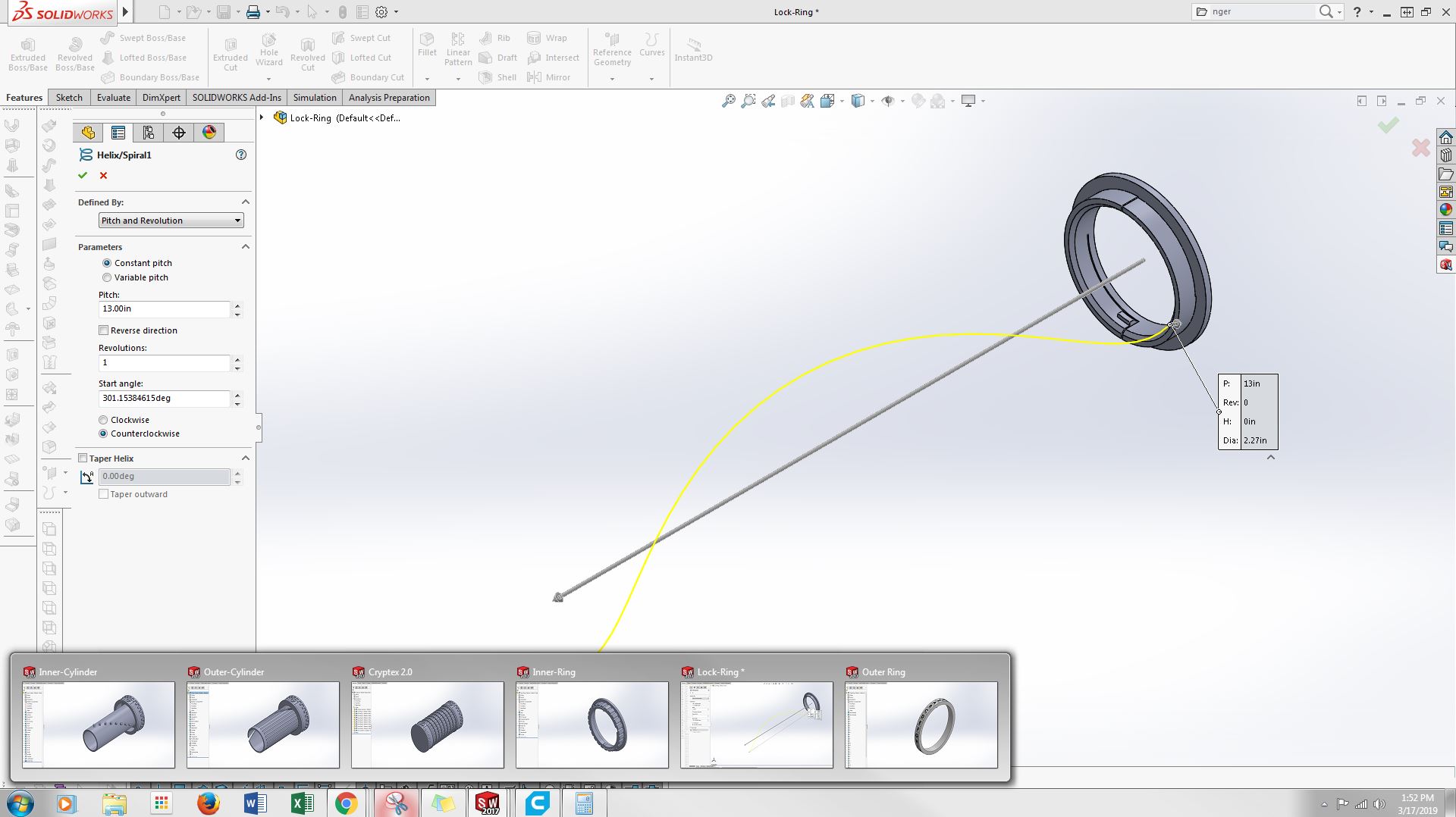Select the Variable pitch radio button
Screen dimensions: 1456x817
(x=107, y=277)
